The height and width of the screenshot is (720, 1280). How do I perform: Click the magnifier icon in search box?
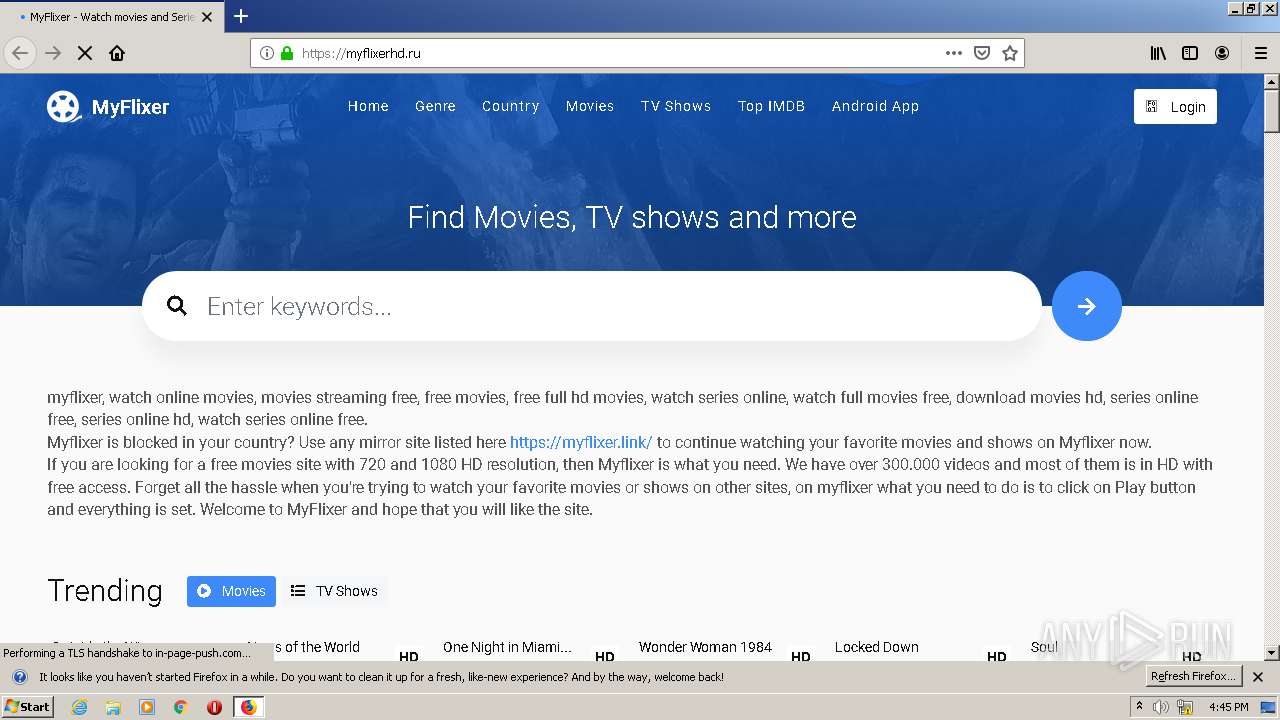coord(177,306)
